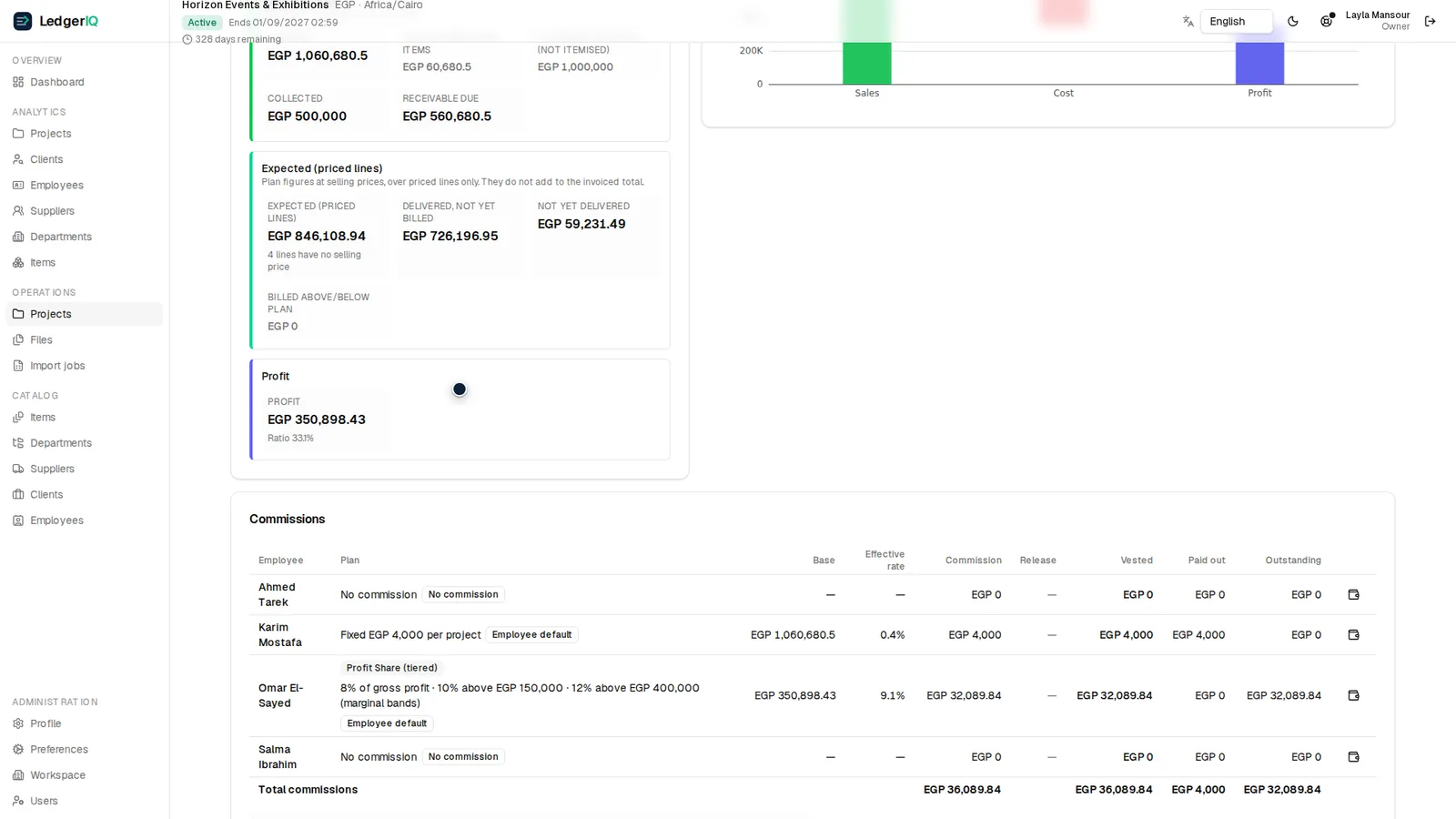Open Analytics Items icon
1456x819 pixels.
pyautogui.click(x=18, y=263)
